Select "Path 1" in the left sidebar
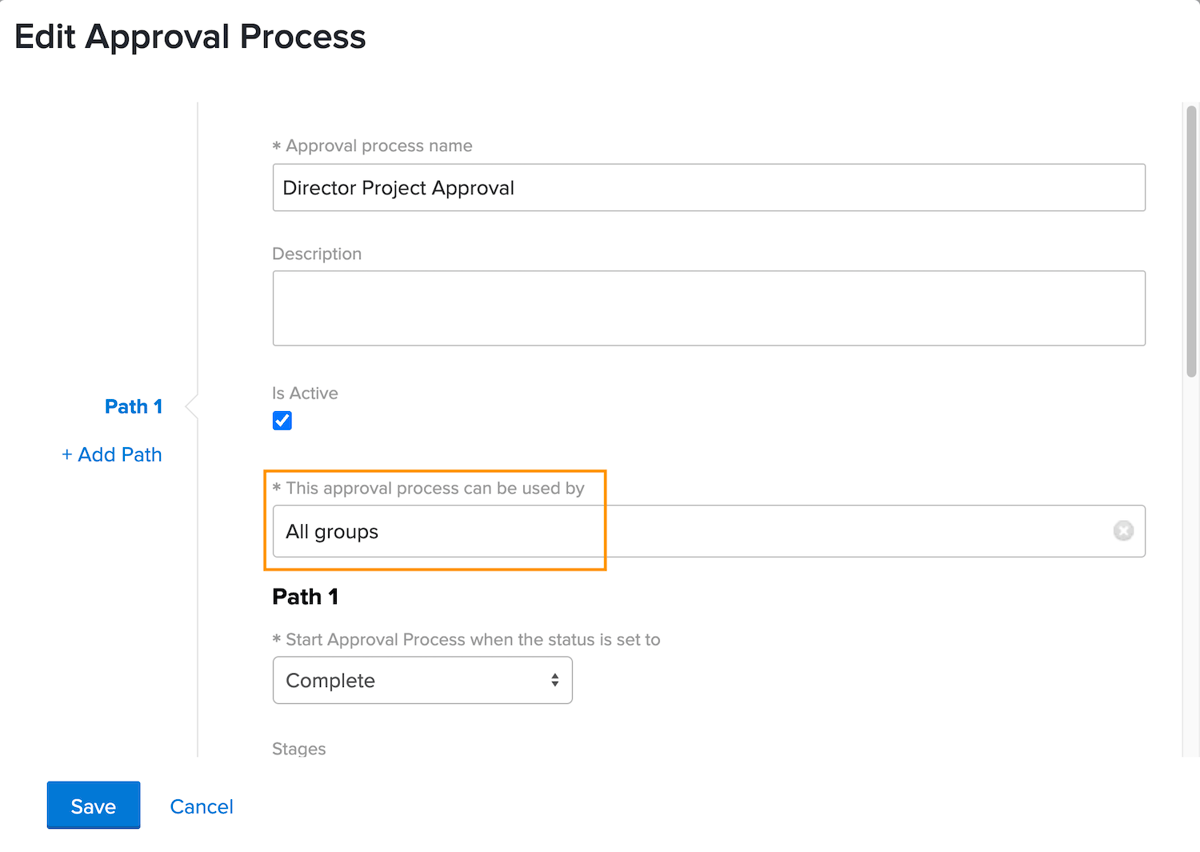Viewport: 1200px width, 852px height. point(133,406)
